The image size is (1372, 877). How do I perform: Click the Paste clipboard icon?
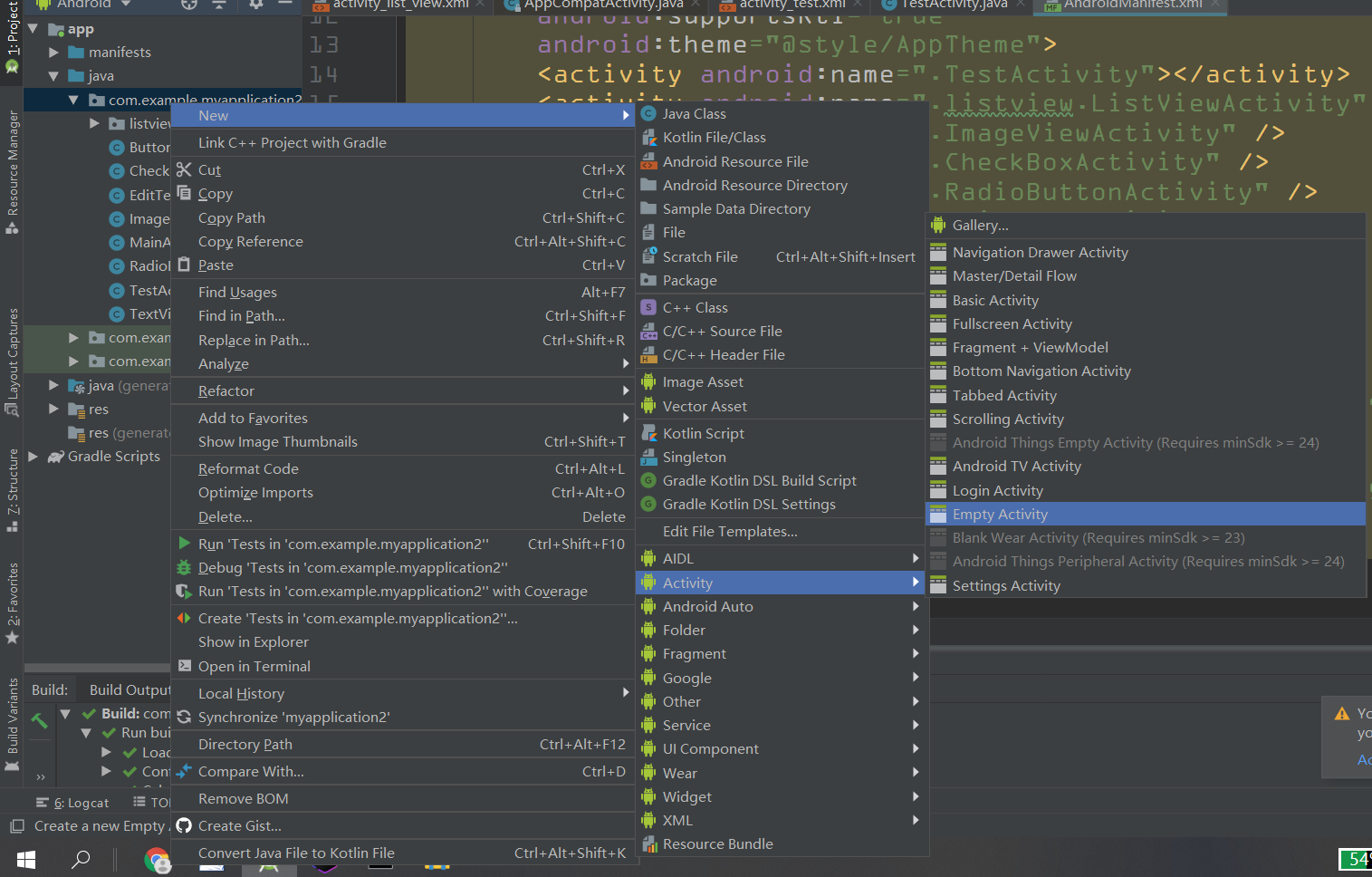pos(184,265)
